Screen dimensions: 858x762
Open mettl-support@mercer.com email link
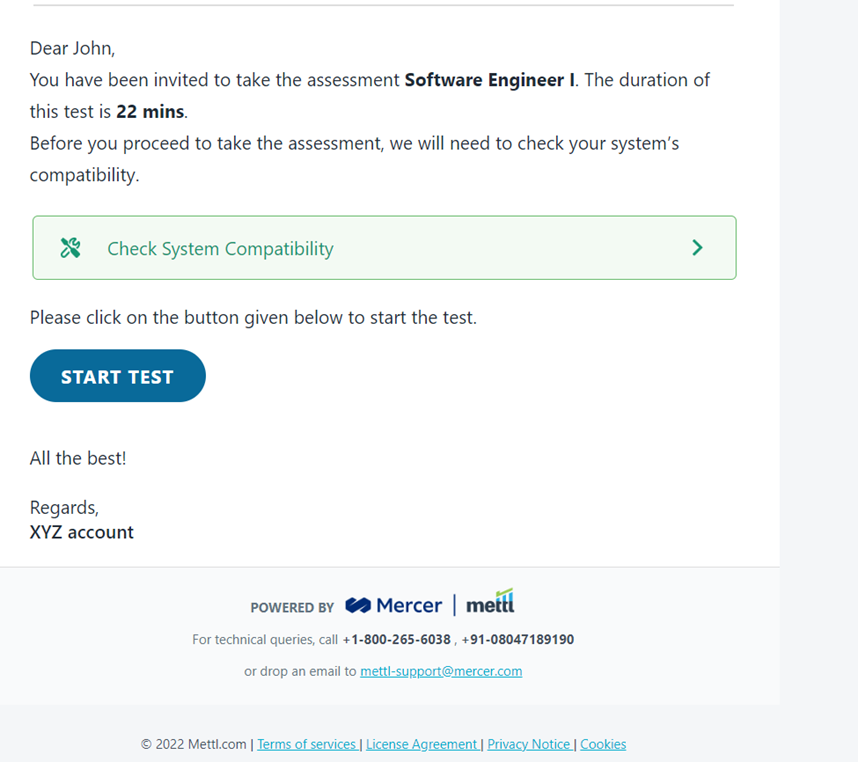(441, 671)
